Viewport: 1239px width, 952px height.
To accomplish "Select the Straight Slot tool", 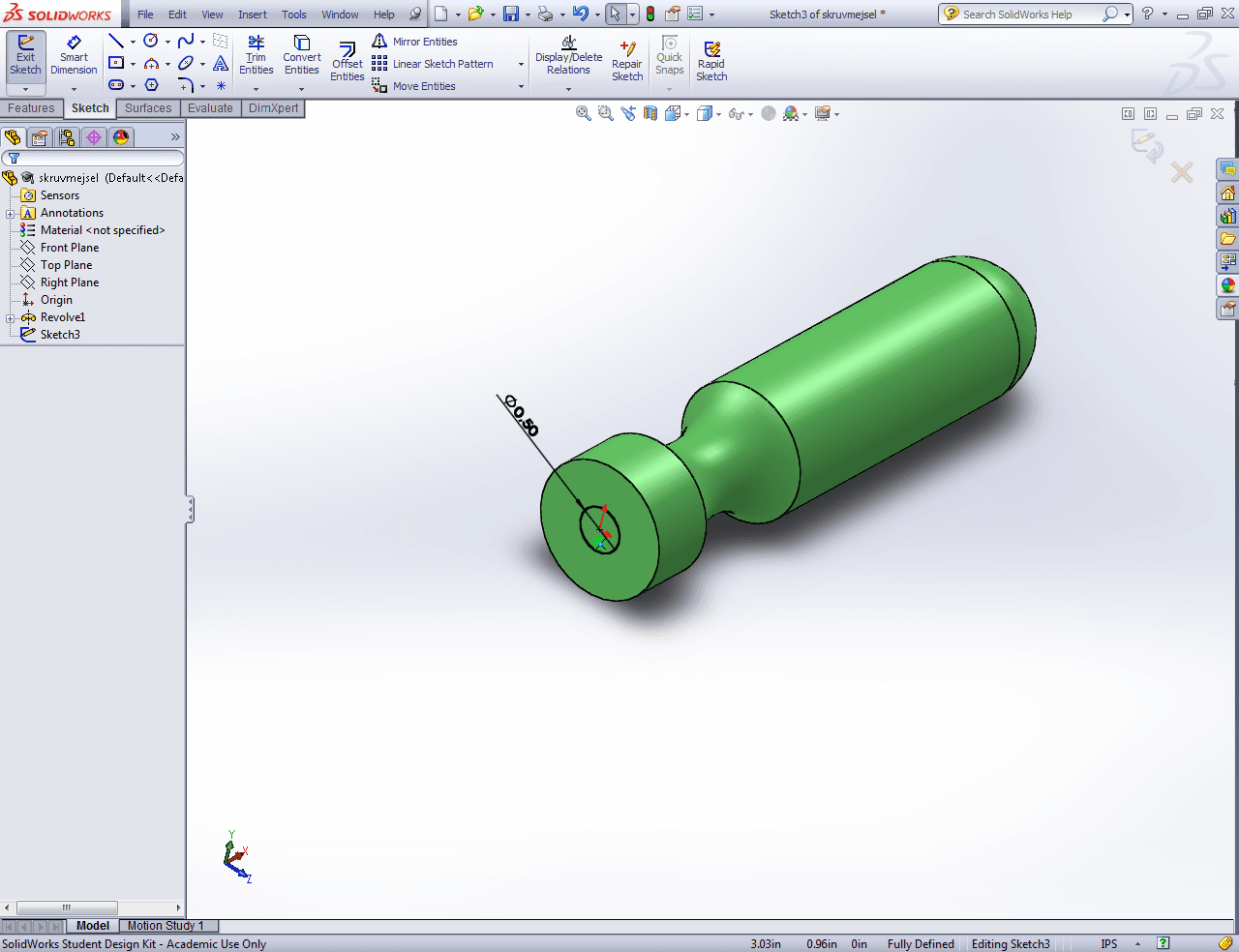I will coord(116,85).
